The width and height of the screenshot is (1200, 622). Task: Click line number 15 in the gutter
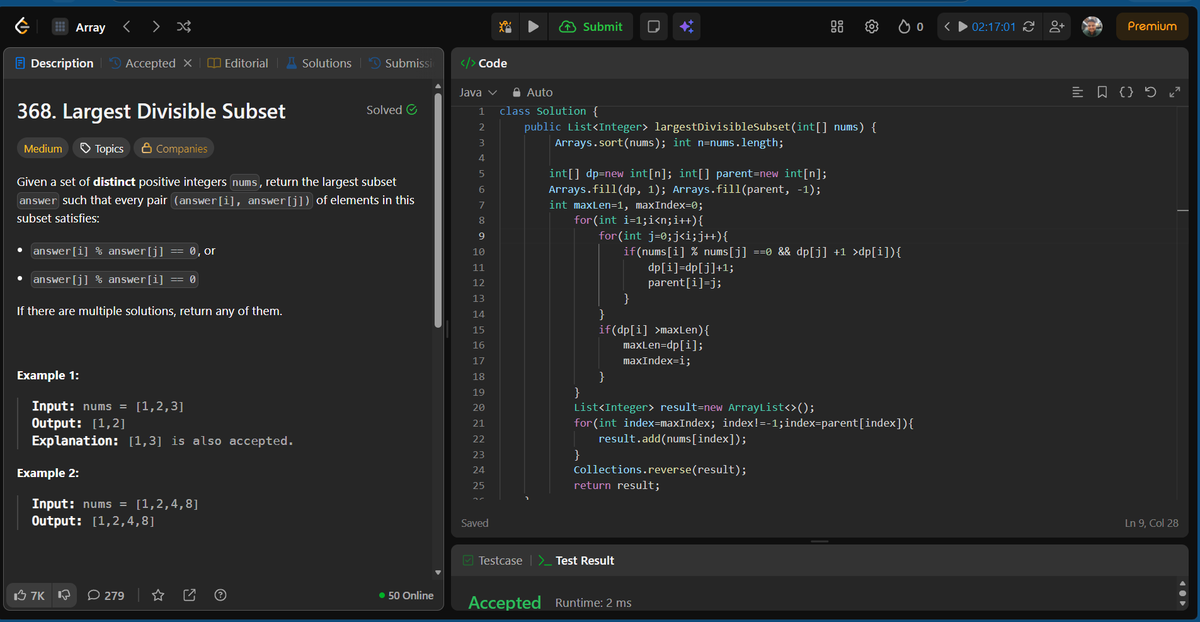[x=478, y=329]
